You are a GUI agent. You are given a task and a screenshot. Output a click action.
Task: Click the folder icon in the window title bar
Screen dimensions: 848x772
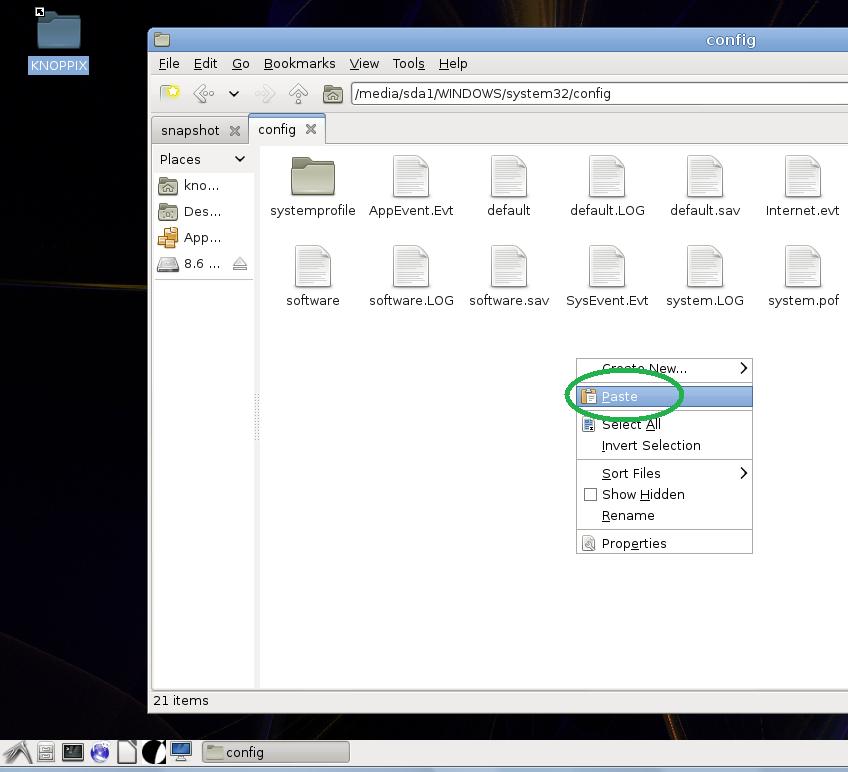[x=162, y=39]
